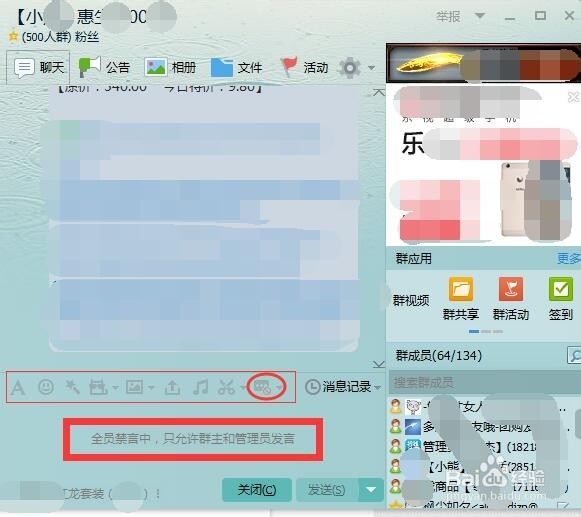Select the screenshot scissors icon

pos(226,387)
